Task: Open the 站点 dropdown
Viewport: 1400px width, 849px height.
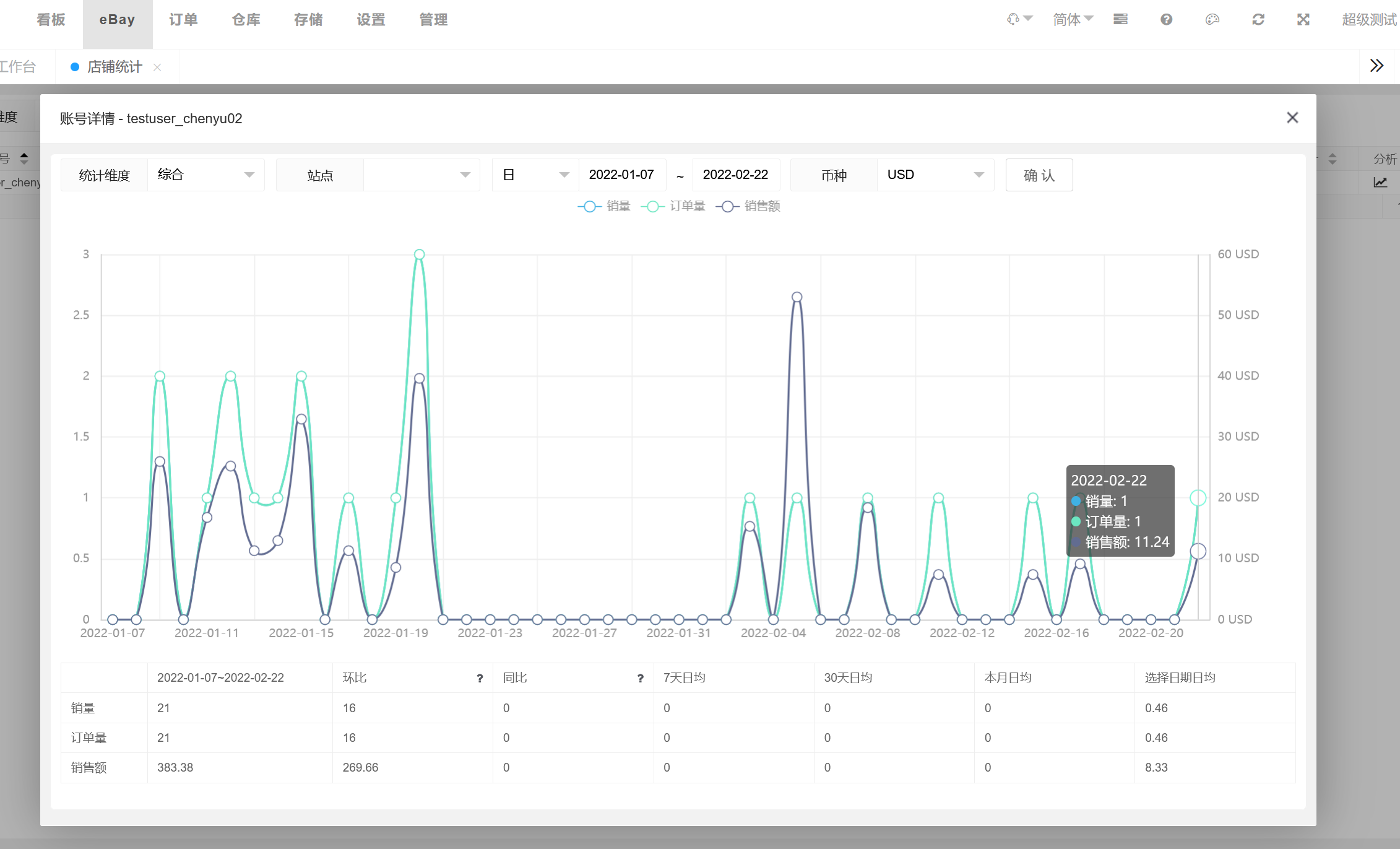Action: click(421, 175)
